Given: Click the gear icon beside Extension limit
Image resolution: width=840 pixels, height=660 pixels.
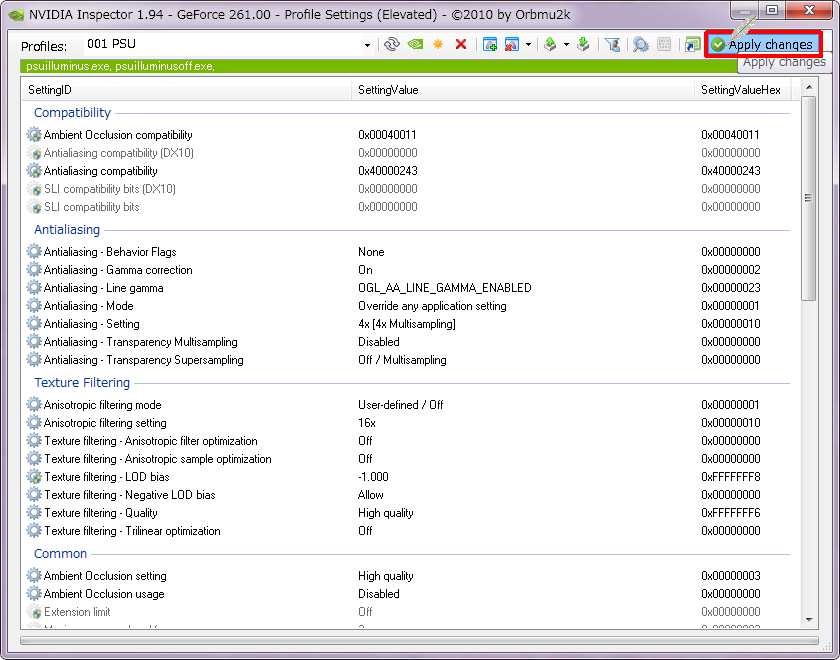Looking at the screenshot, I should 34,611.
